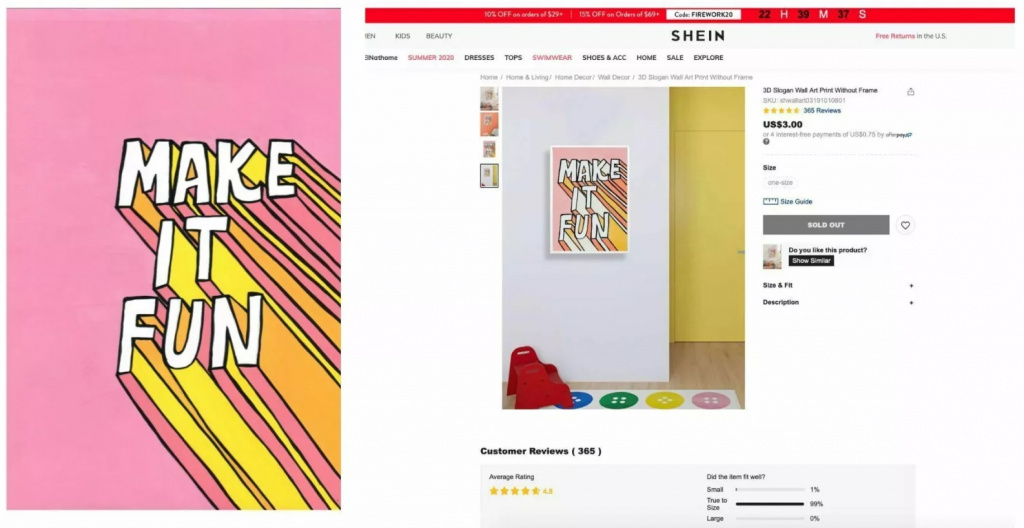Click the Average Rating stars in reviews
The height and width of the screenshot is (528, 1024).
515,491
